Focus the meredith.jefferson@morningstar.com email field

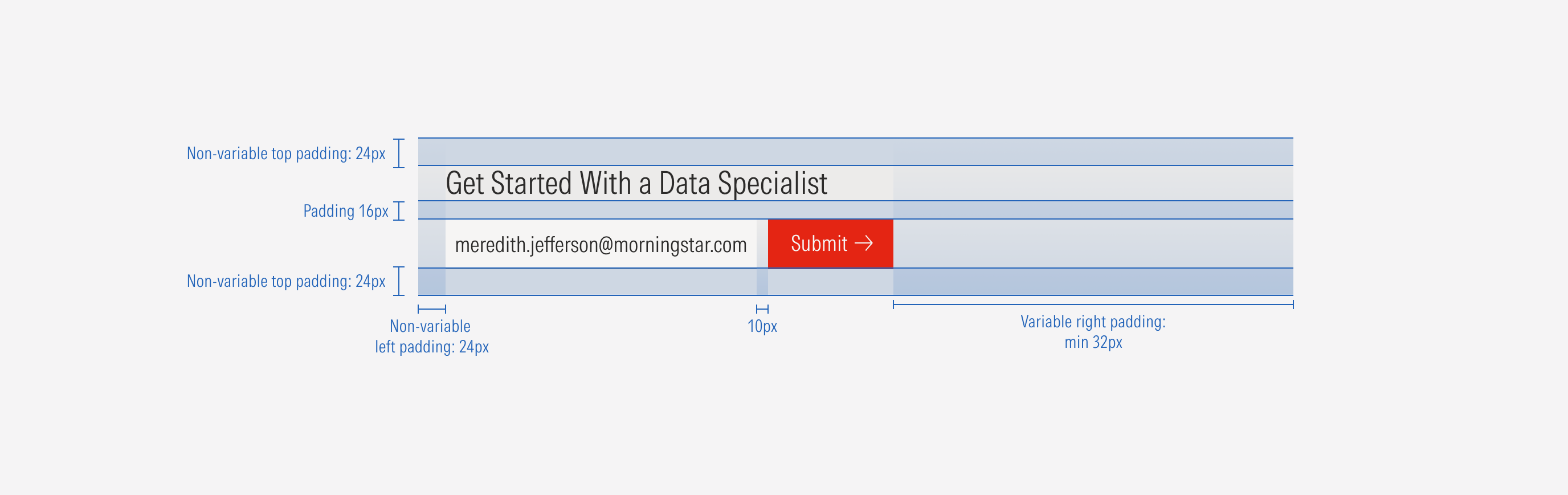(x=600, y=245)
